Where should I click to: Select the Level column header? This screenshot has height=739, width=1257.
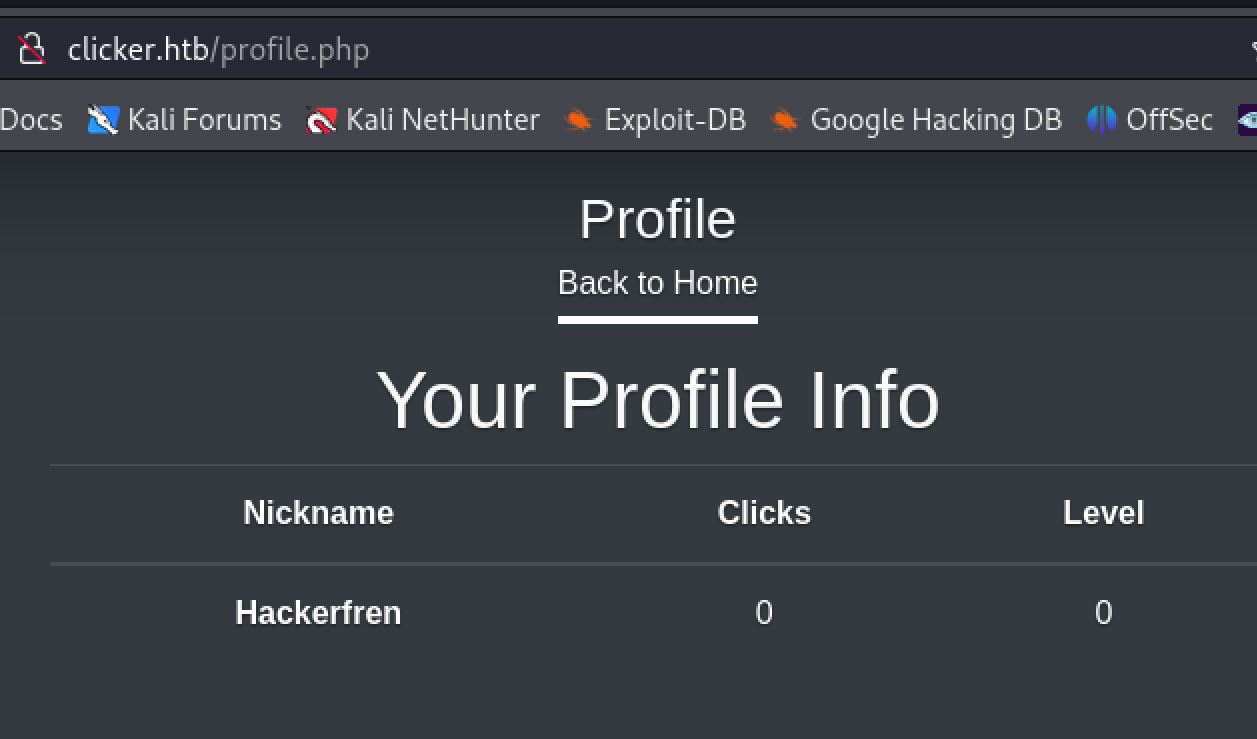point(1103,513)
